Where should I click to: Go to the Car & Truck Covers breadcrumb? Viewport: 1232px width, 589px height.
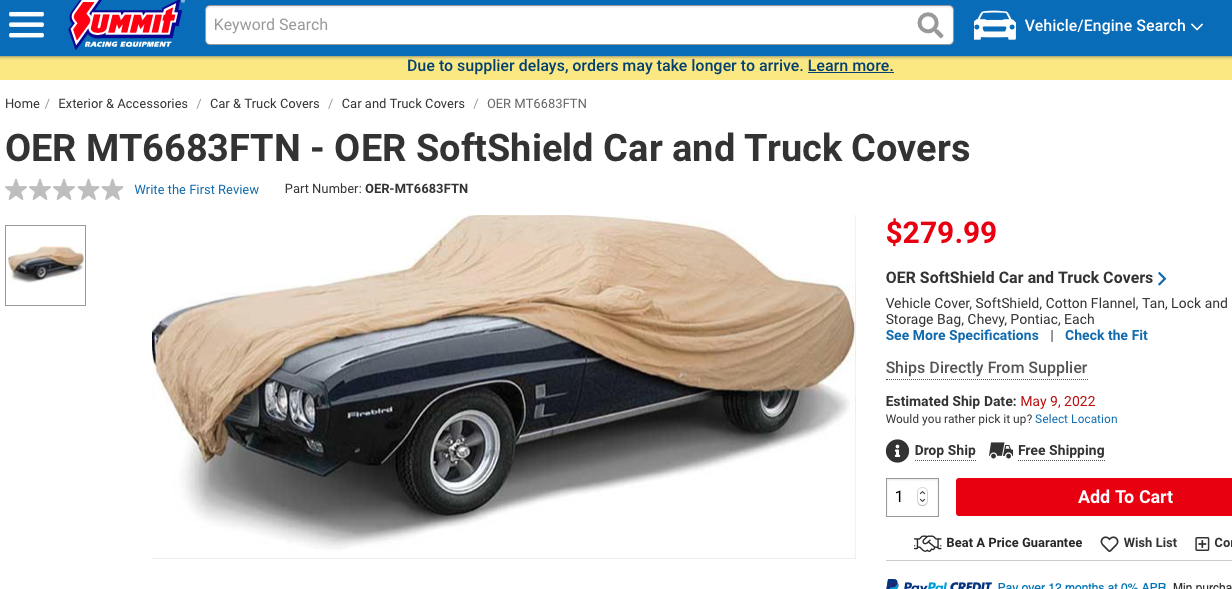[x=265, y=104]
